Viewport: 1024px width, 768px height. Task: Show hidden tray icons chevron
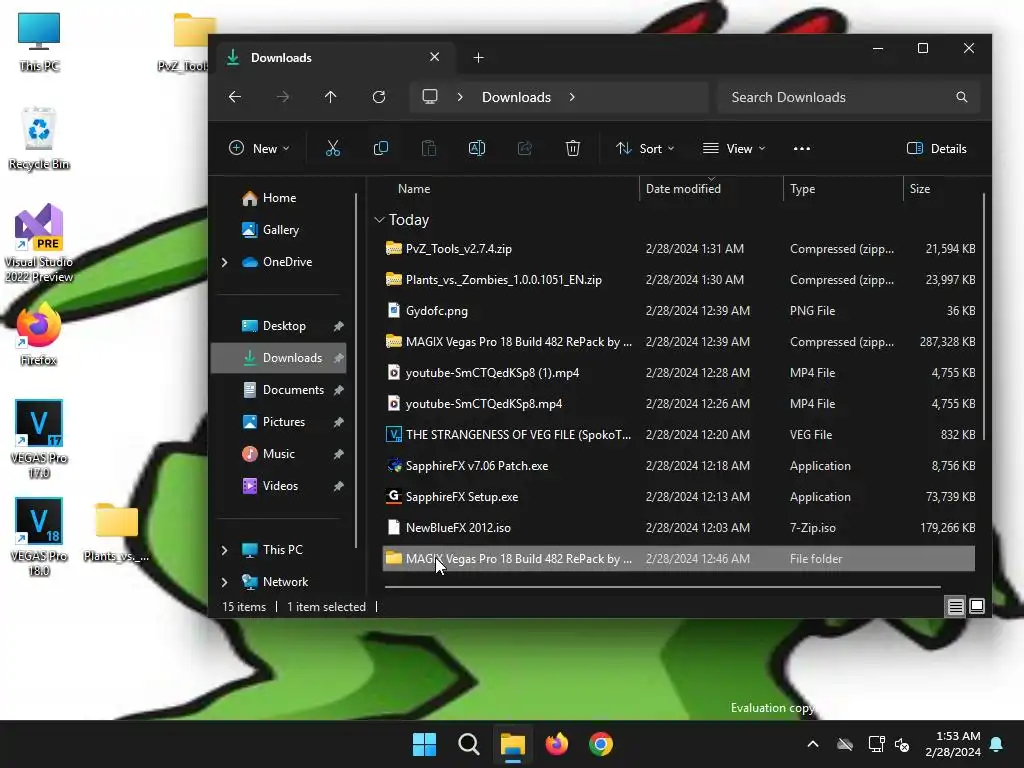813,744
